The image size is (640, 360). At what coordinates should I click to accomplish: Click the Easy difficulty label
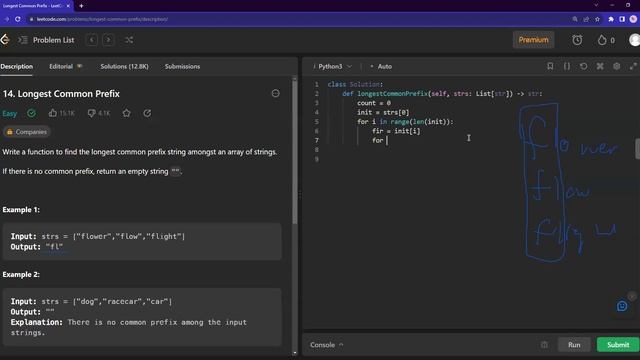coord(9,113)
